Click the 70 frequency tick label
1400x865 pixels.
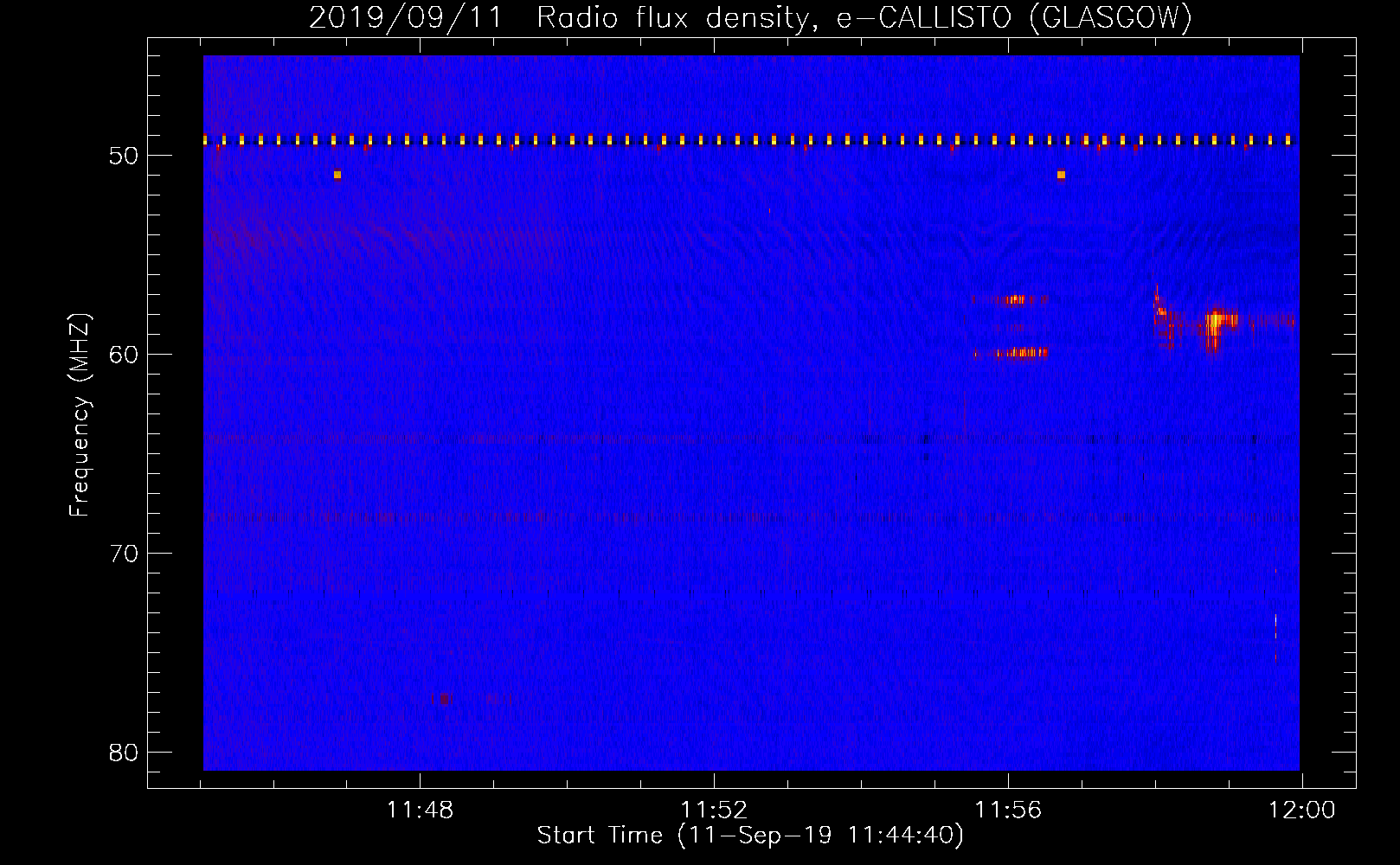coord(124,554)
